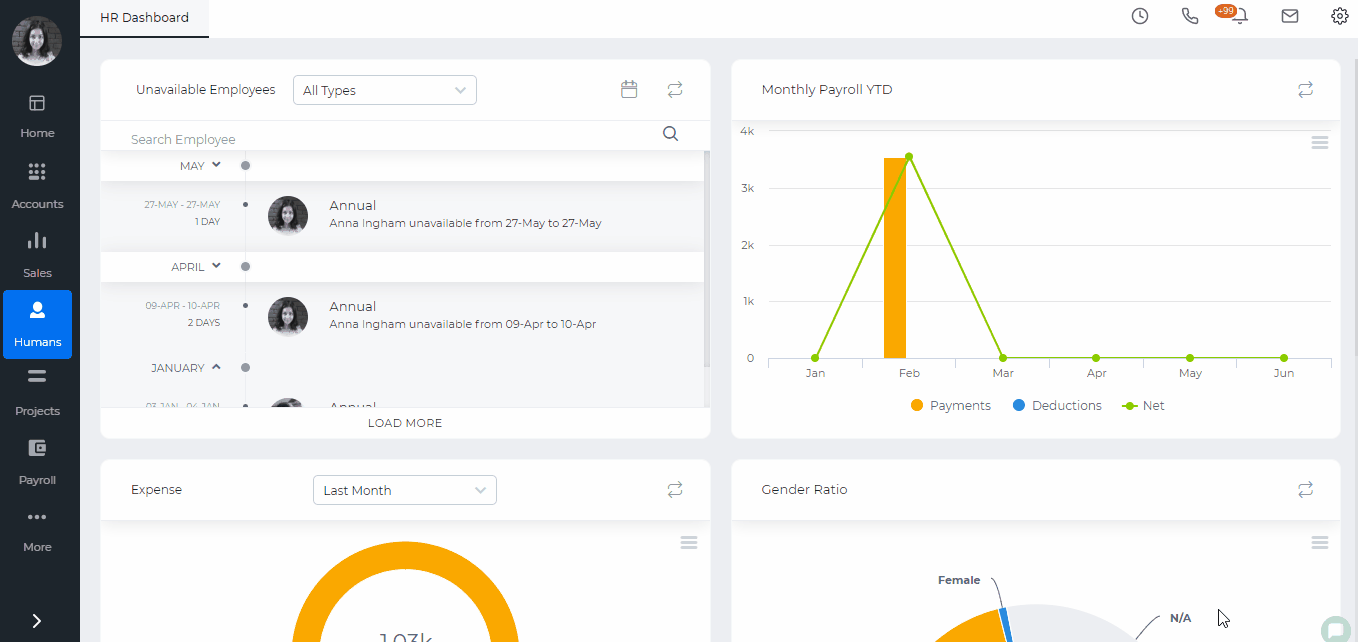The height and width of the screenshot is (642, 1358).
Task: Click the unavailable employees list scrollbar
Action: [707, 258]
